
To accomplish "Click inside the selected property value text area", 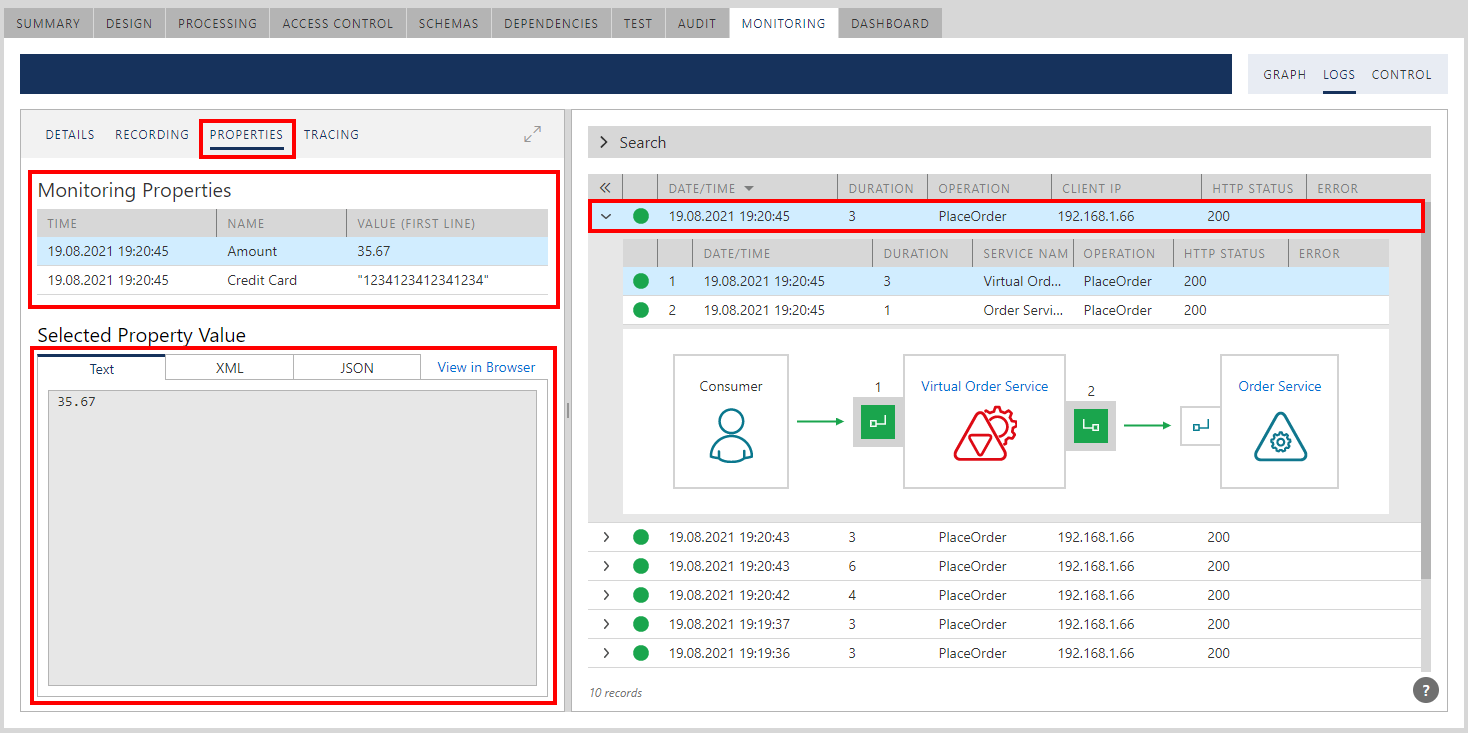I will point(292,538).
